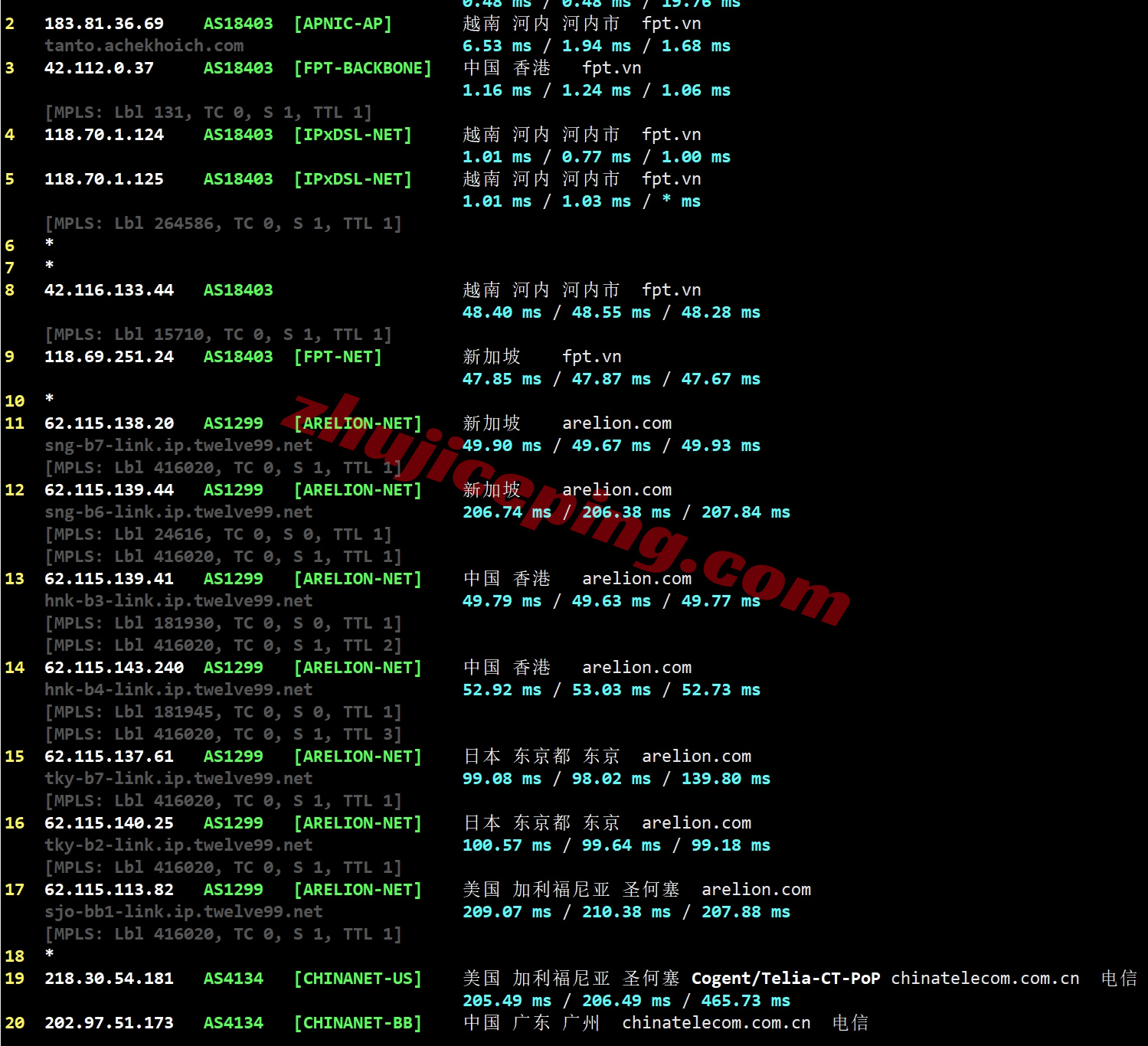Select fpt.vn on hop 9
The image size is (1148, 1046).
[x=592, y=357]
